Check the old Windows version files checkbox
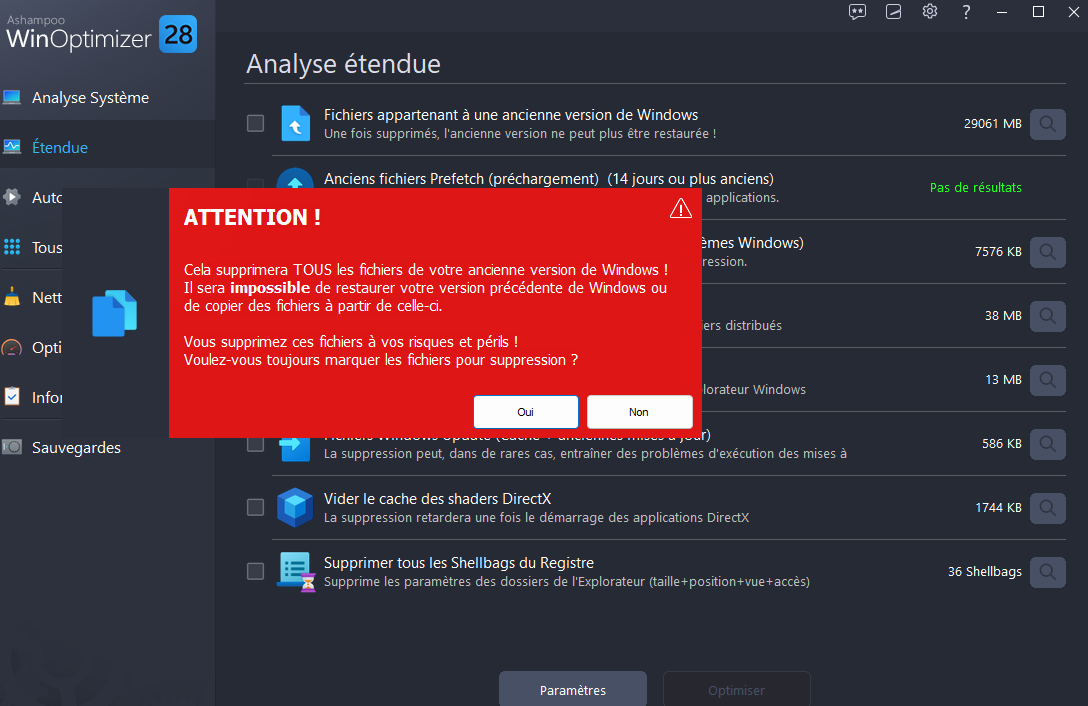Viewport: 1088px width, 706px height. (x=255, y=124)
